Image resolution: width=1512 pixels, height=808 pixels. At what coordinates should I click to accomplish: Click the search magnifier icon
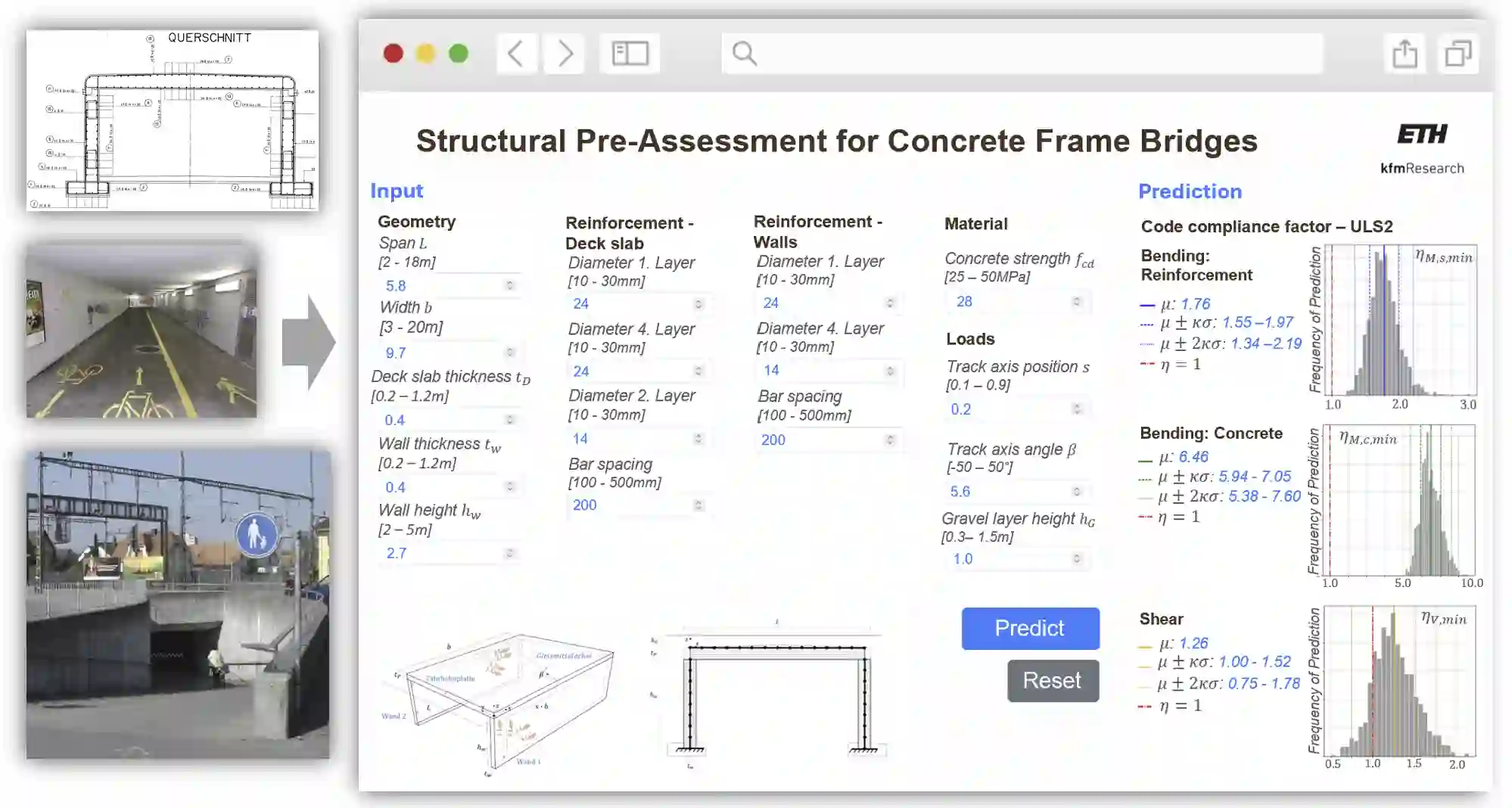click(x=745, y=54)
